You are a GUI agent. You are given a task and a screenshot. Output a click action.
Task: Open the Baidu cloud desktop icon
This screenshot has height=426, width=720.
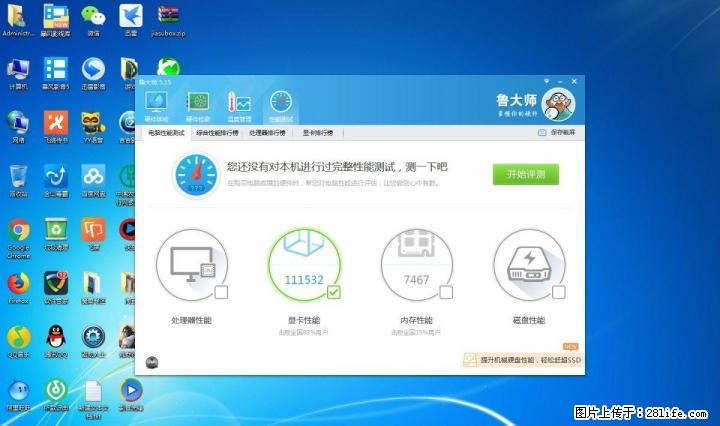pyautogui.click(x=93, y=181)
